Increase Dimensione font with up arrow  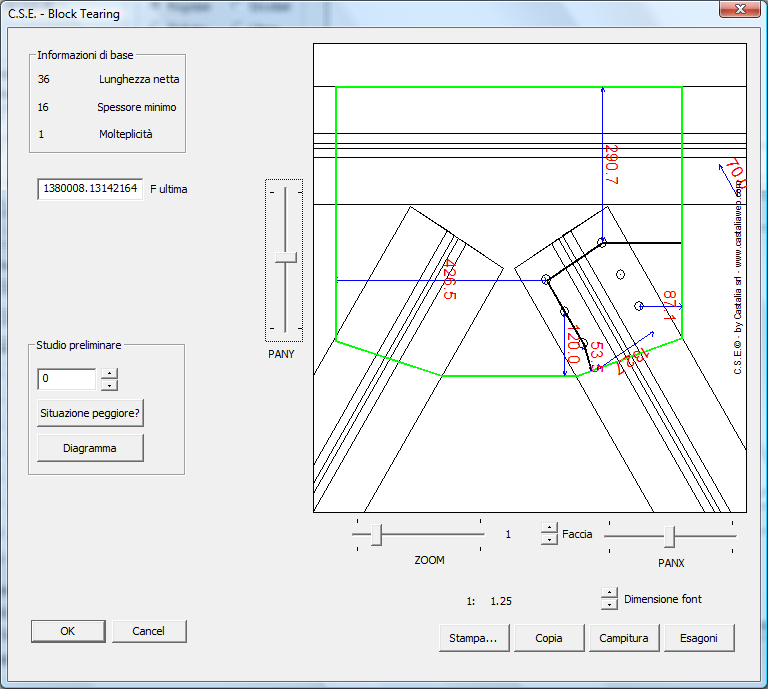pyautogui.click(x=609, y=593)
